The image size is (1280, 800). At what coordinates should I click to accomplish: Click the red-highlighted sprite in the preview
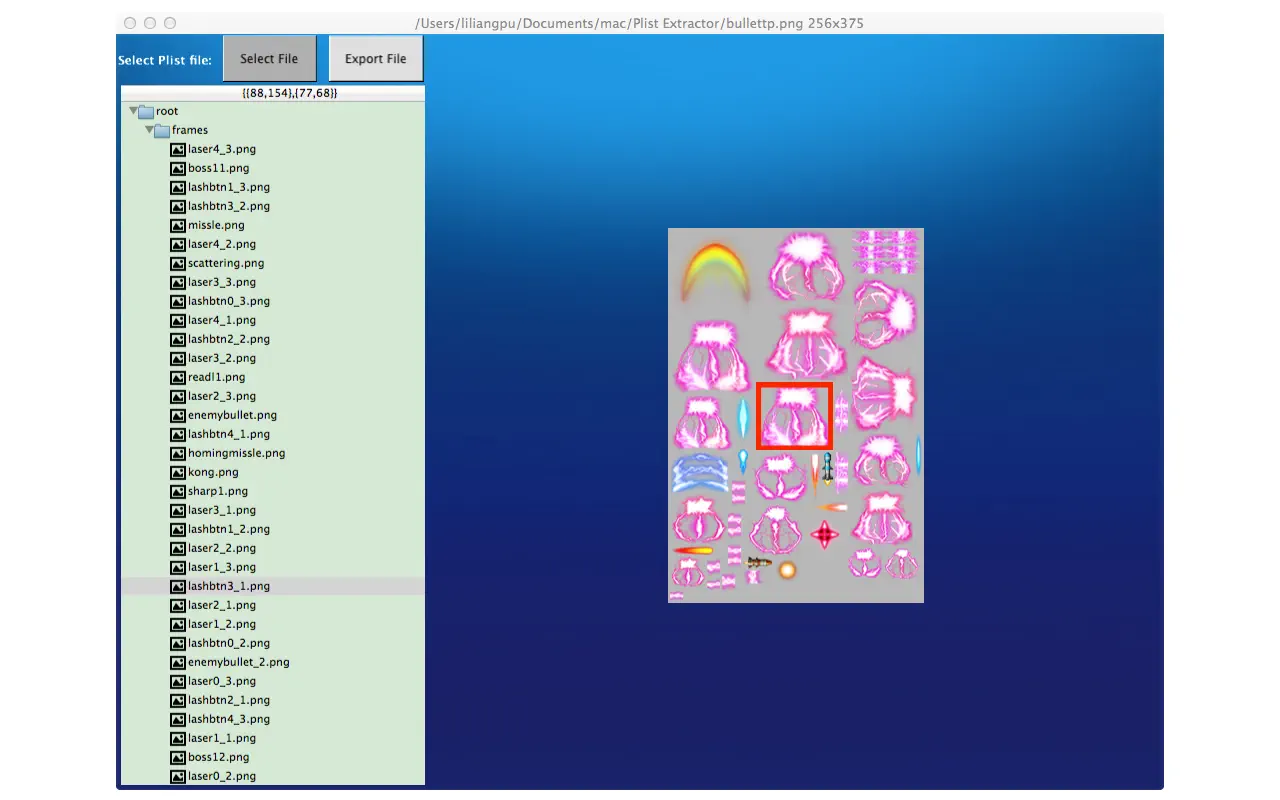coord(794,415)
